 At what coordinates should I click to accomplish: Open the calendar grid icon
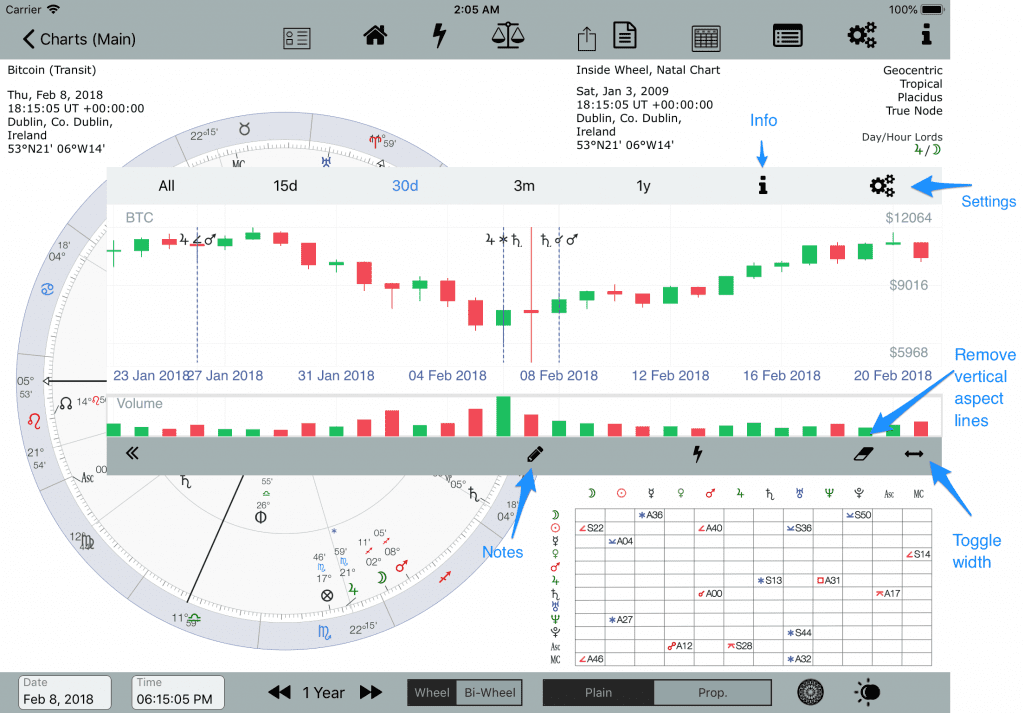pos(705,39)
